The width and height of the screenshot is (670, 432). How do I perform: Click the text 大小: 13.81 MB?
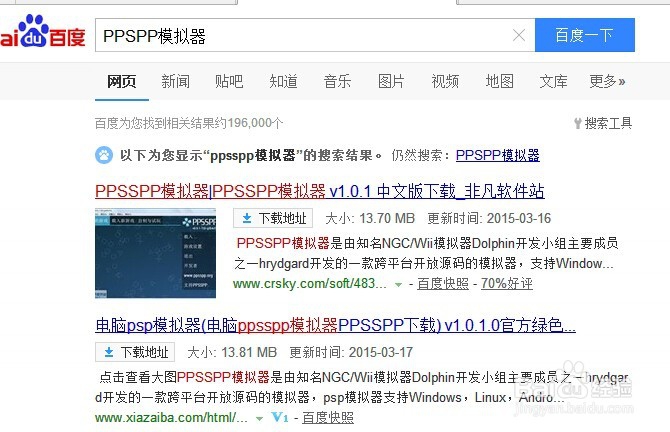click(232, 353)
